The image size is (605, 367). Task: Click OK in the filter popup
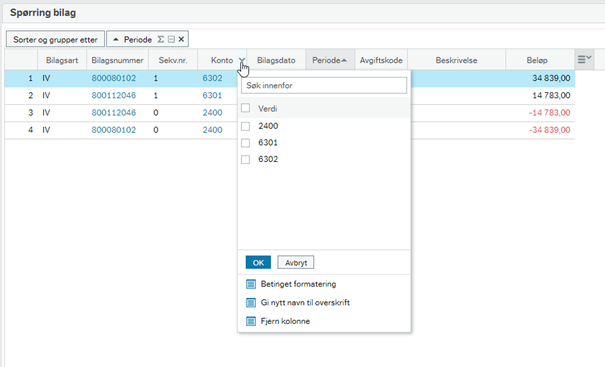(258, 262)
